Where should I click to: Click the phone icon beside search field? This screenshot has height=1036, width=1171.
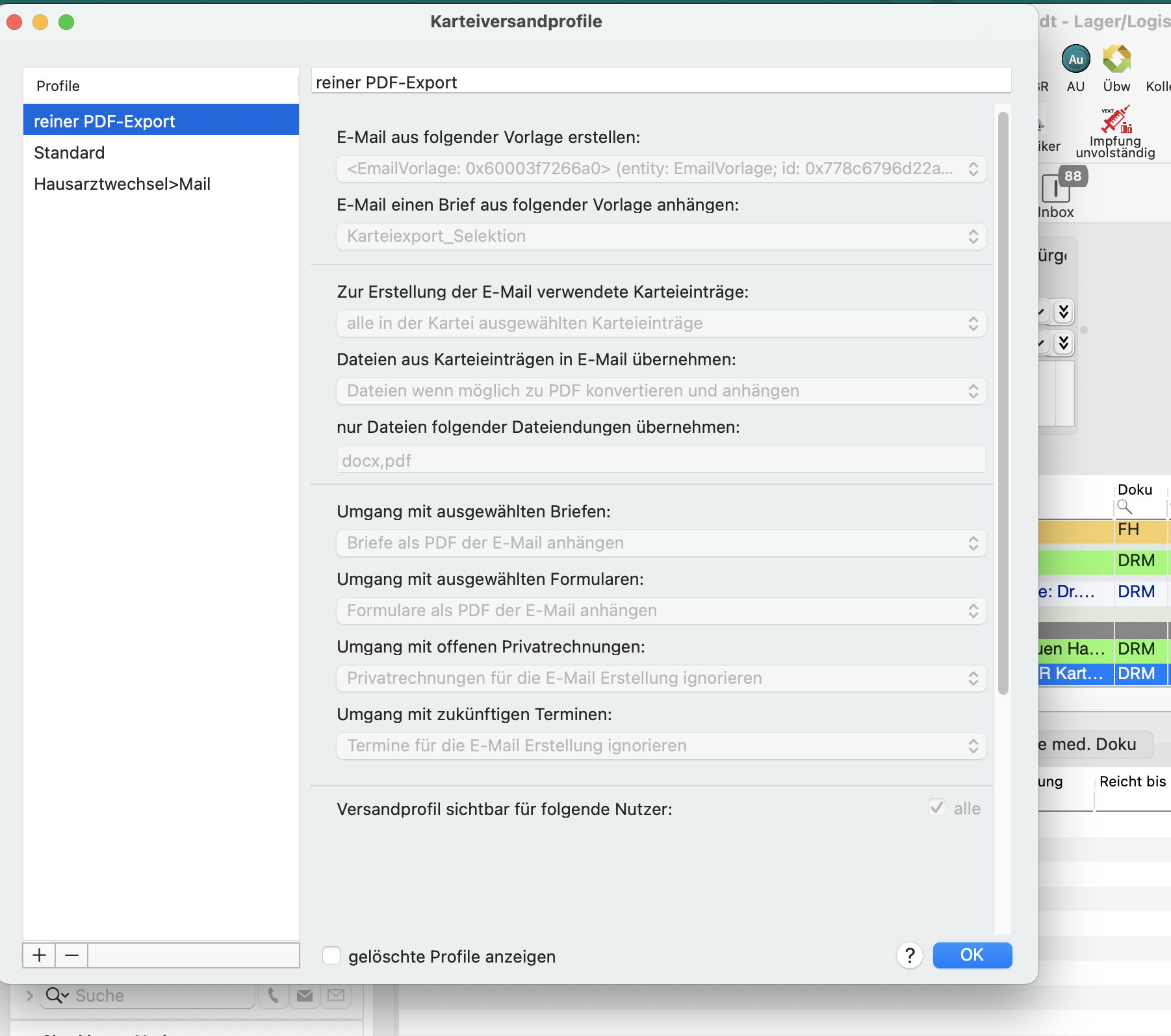[274, 995]
